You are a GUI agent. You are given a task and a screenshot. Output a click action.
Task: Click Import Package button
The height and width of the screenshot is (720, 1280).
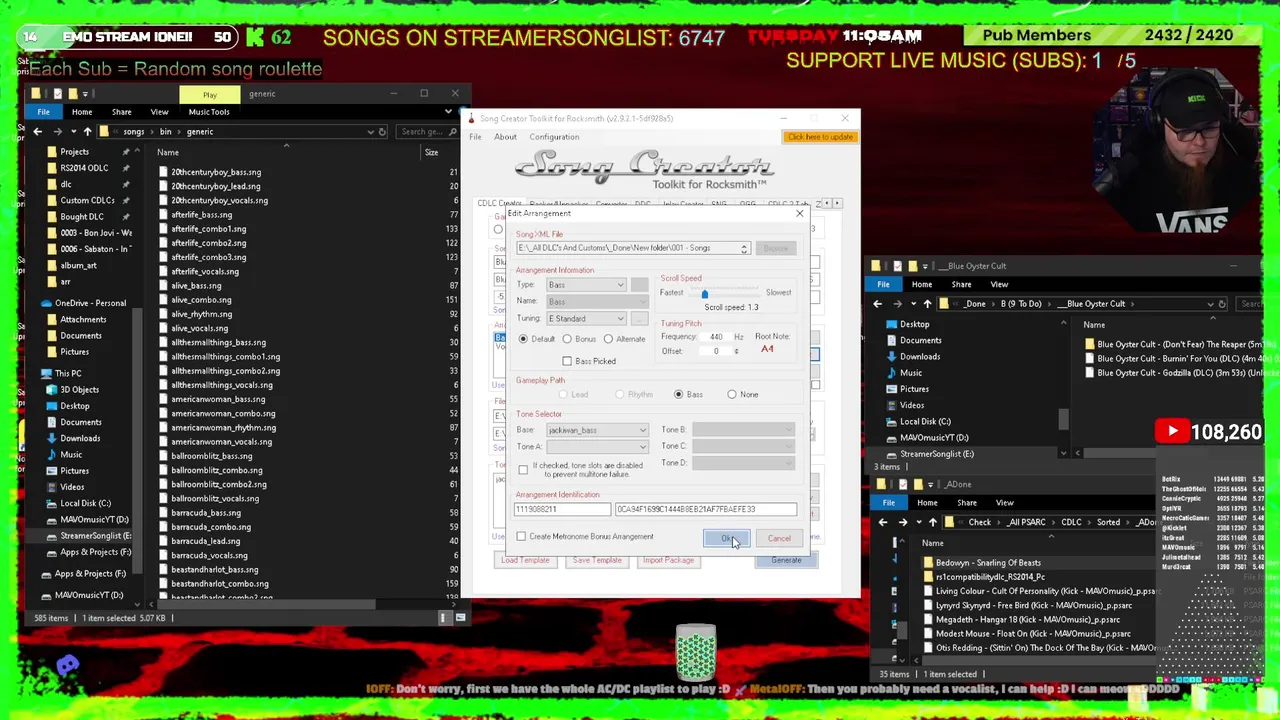tap(668, 560)
